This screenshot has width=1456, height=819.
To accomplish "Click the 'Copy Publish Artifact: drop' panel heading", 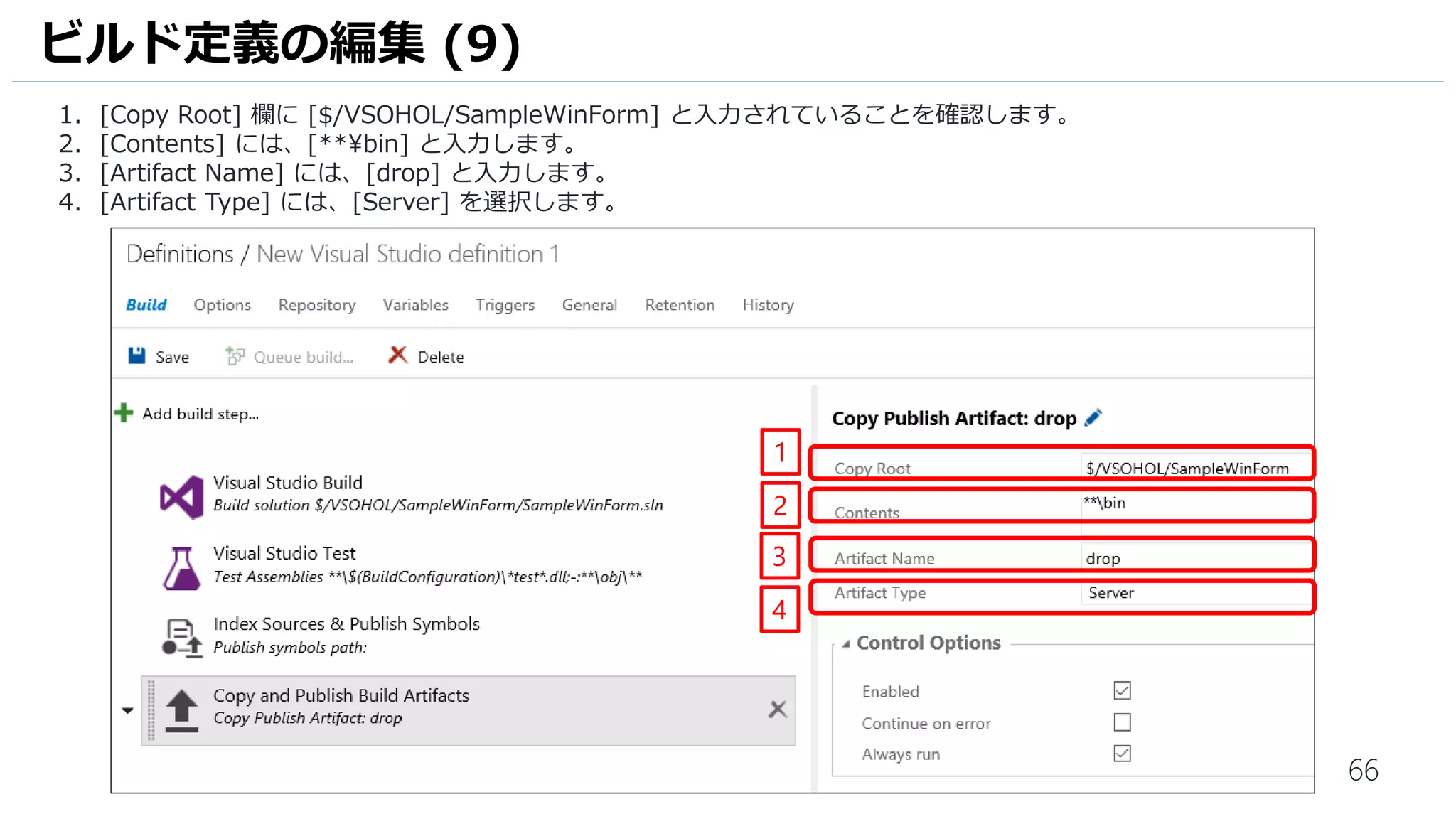I will coord(954,418).
